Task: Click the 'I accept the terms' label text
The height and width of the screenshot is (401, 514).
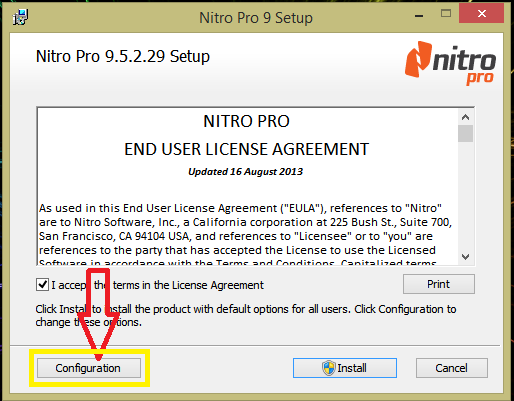Action: (157, 285)
